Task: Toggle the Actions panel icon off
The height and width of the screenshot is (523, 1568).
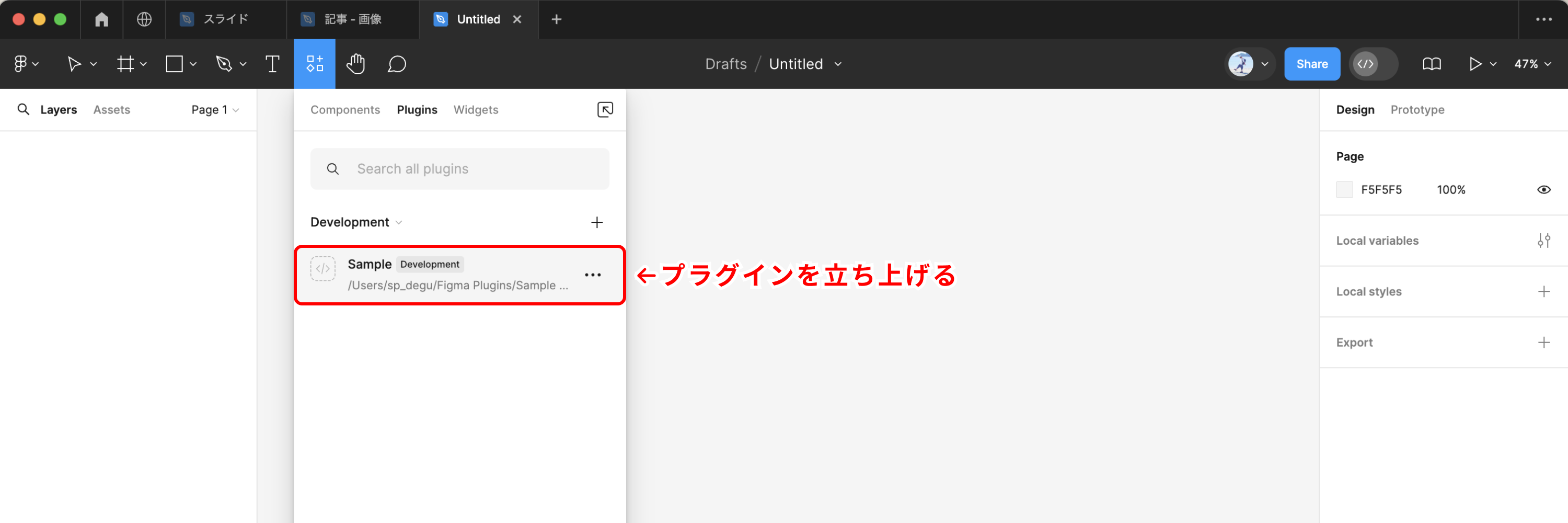Action: click(315, 63)
